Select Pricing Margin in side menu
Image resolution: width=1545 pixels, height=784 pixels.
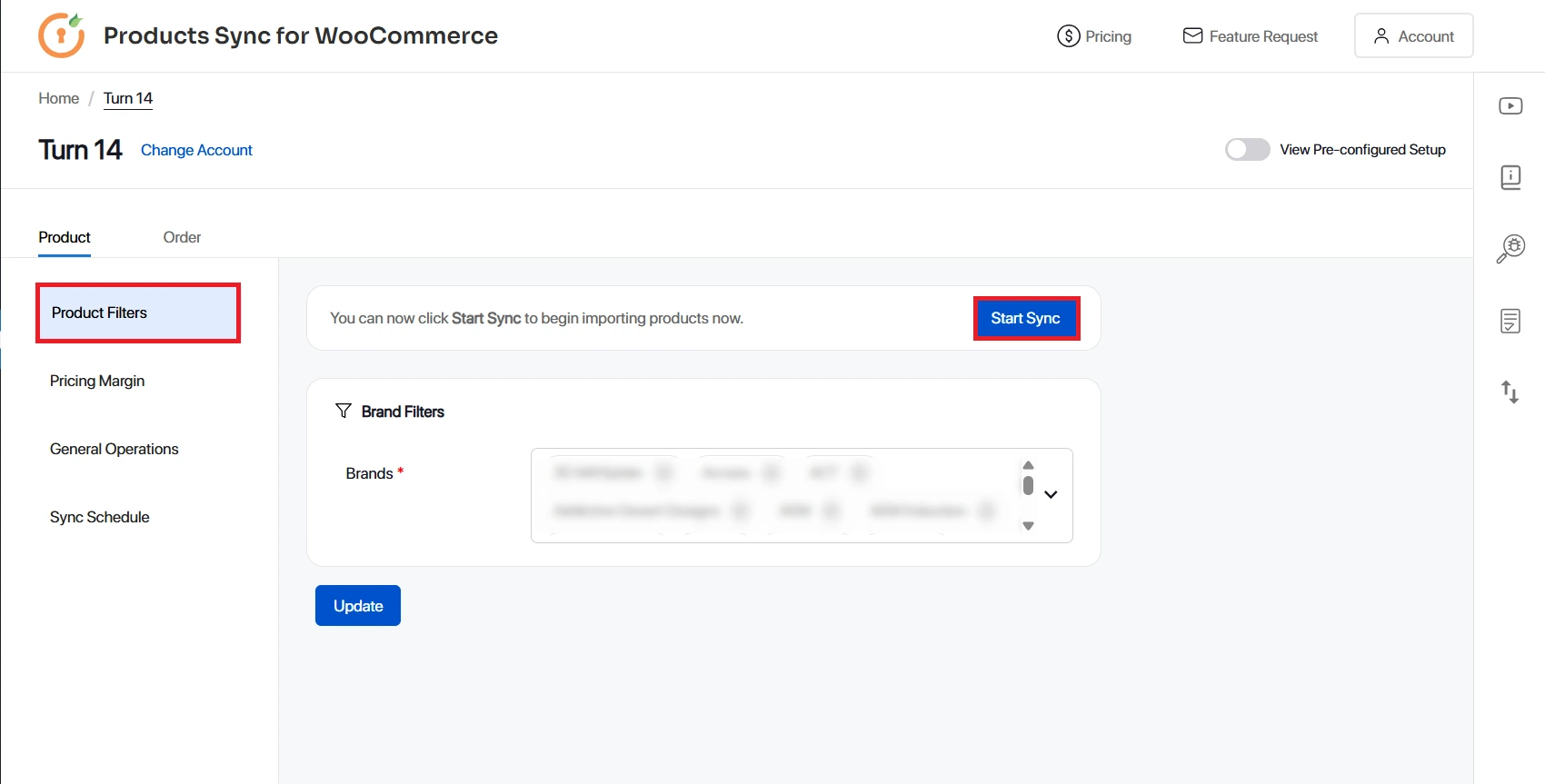97,381
